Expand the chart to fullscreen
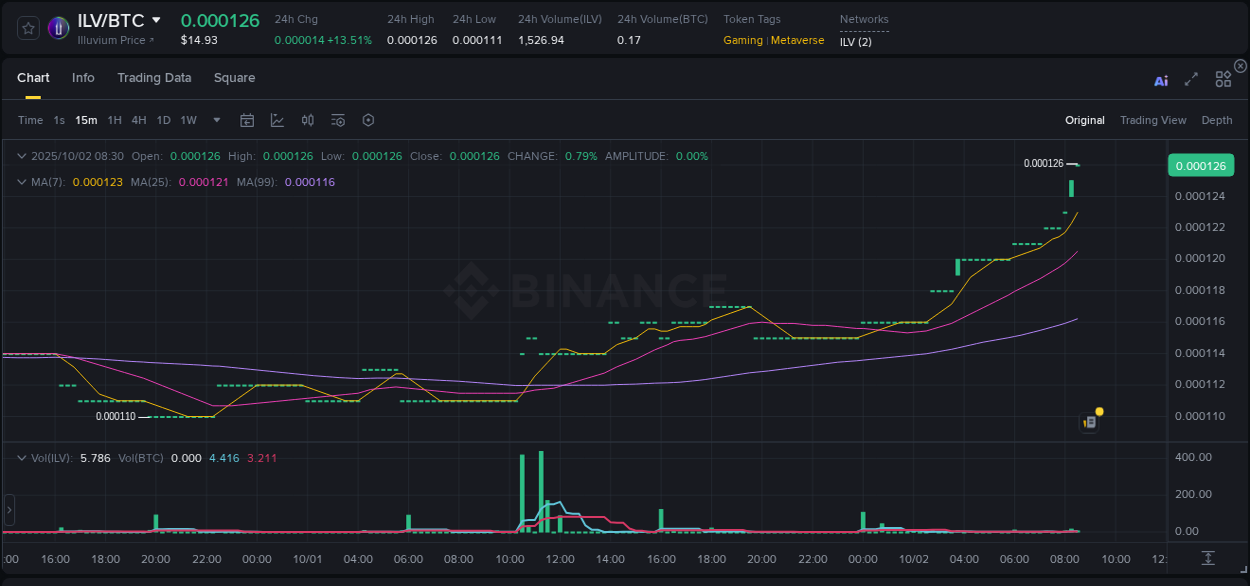This screenshot has height=586, width=1250. tap(1191, 80)
